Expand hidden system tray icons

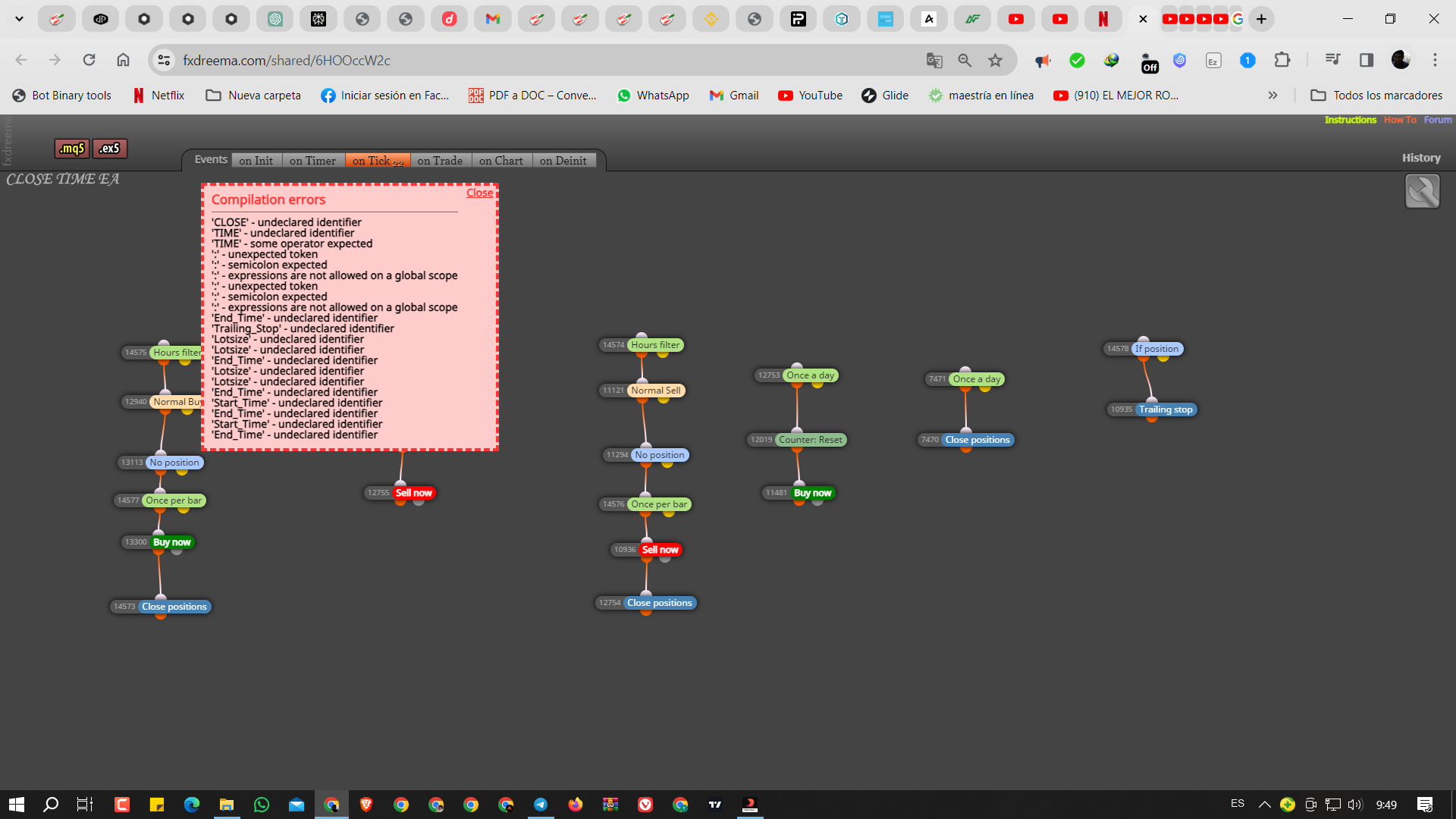coord(1264,805)
